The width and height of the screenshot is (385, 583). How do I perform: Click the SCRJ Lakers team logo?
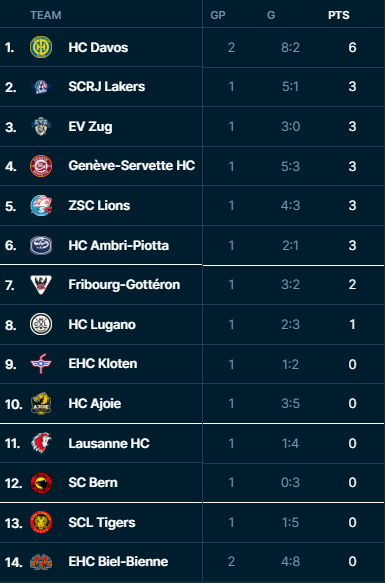[x=41, y=87]
